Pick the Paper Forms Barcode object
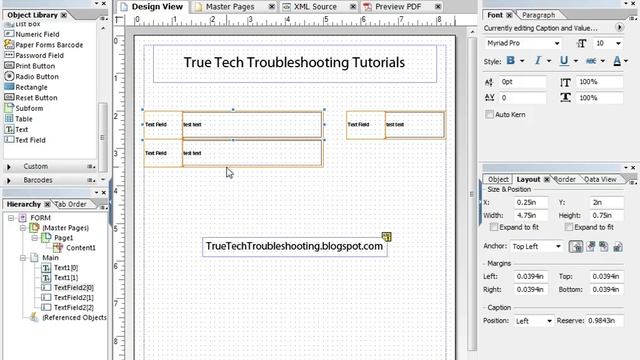 pyautogui.click(x=44, y=45)
